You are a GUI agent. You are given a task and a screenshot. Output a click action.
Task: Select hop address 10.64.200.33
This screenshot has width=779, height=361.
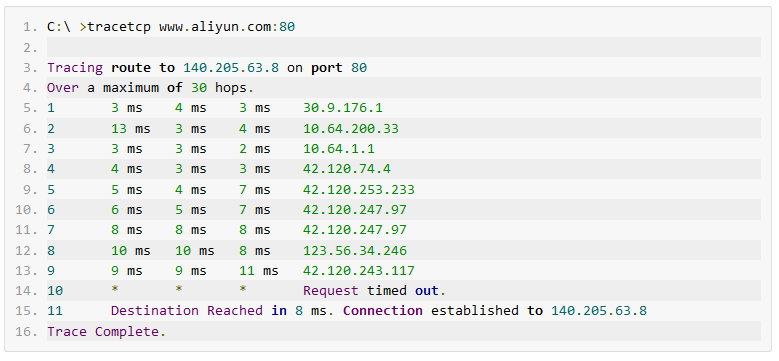(351, 129)
